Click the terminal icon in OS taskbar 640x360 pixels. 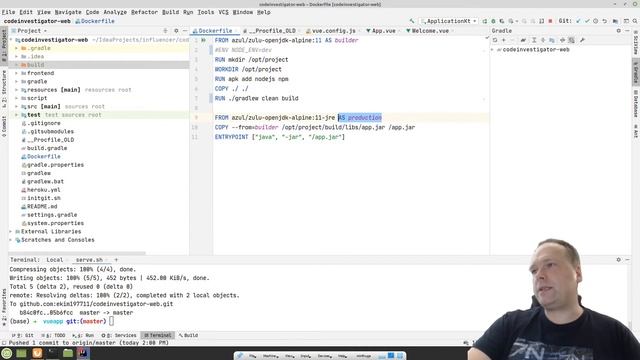(x=52, y=353)
